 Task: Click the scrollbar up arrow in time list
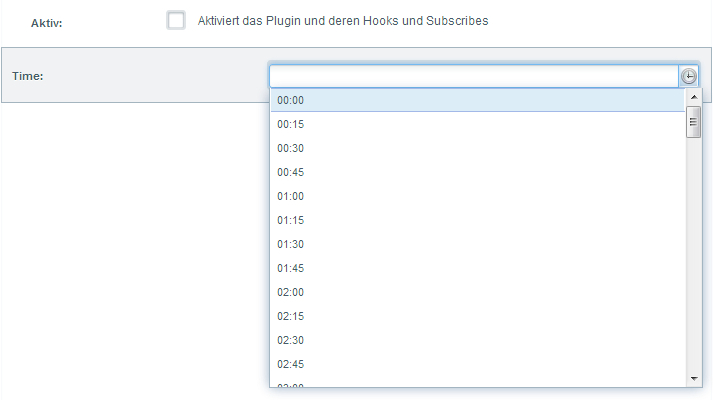693,96
